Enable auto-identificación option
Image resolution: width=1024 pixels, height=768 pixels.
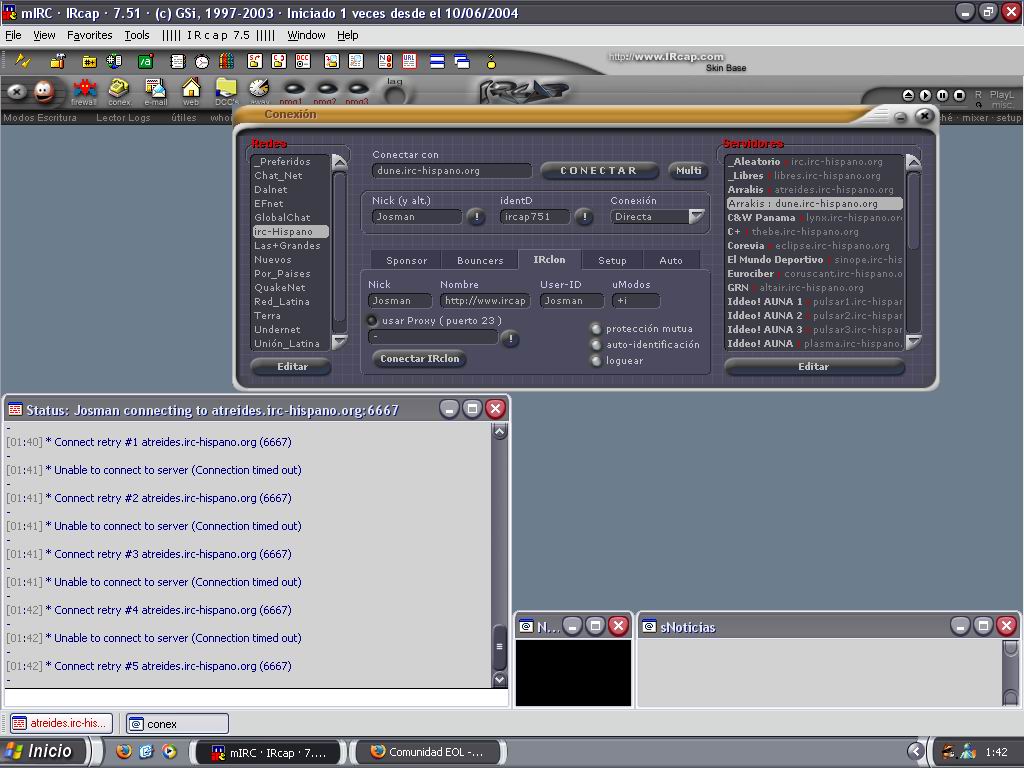click(x=596, y=344)
